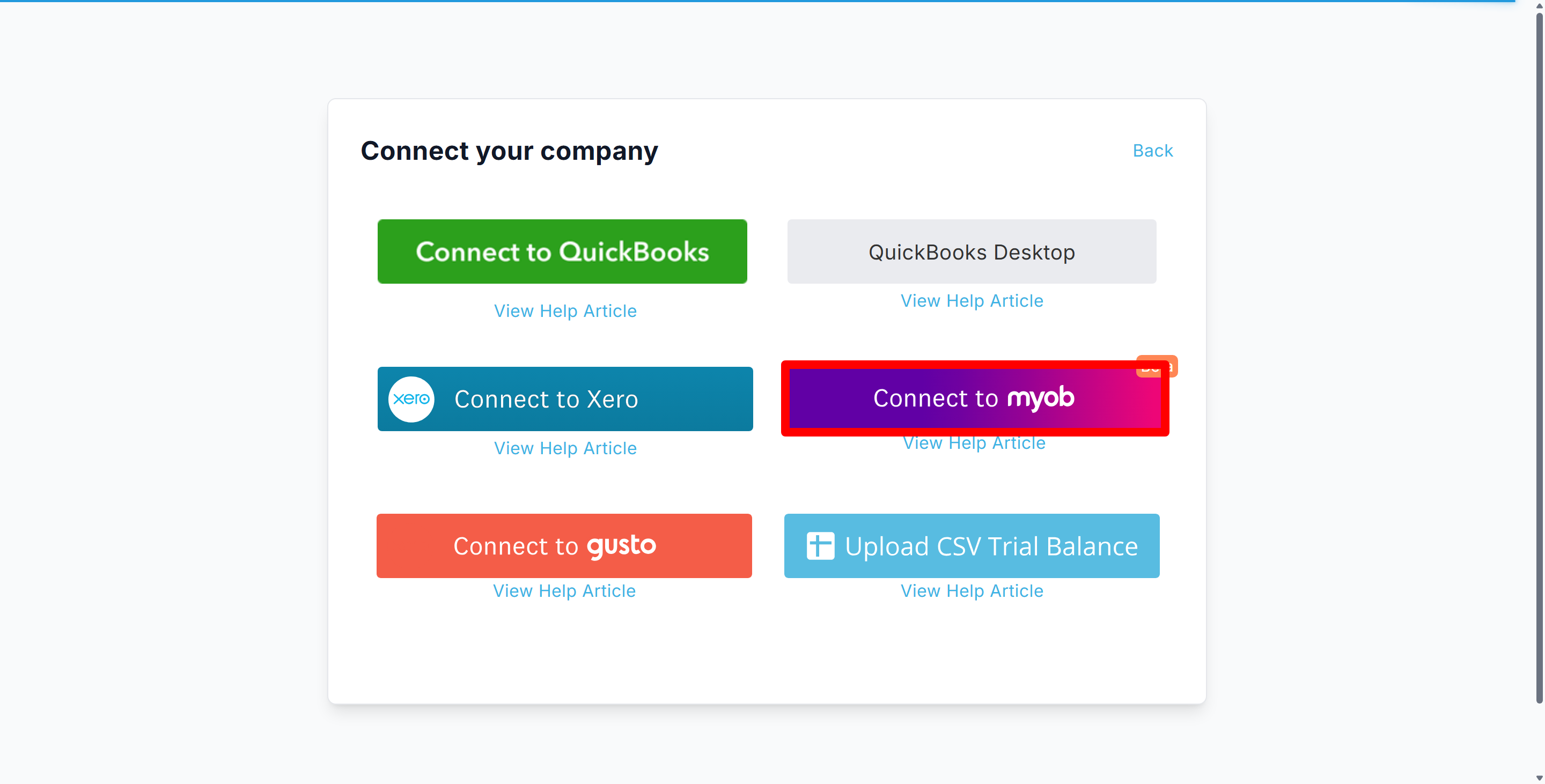Go Back using the Back link
This screenshot has width=1545, height=784.
[x=1152, y=151]
